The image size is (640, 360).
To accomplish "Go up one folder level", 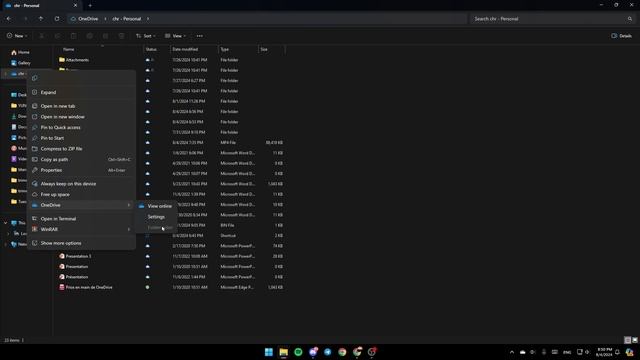I will [41, 19].
